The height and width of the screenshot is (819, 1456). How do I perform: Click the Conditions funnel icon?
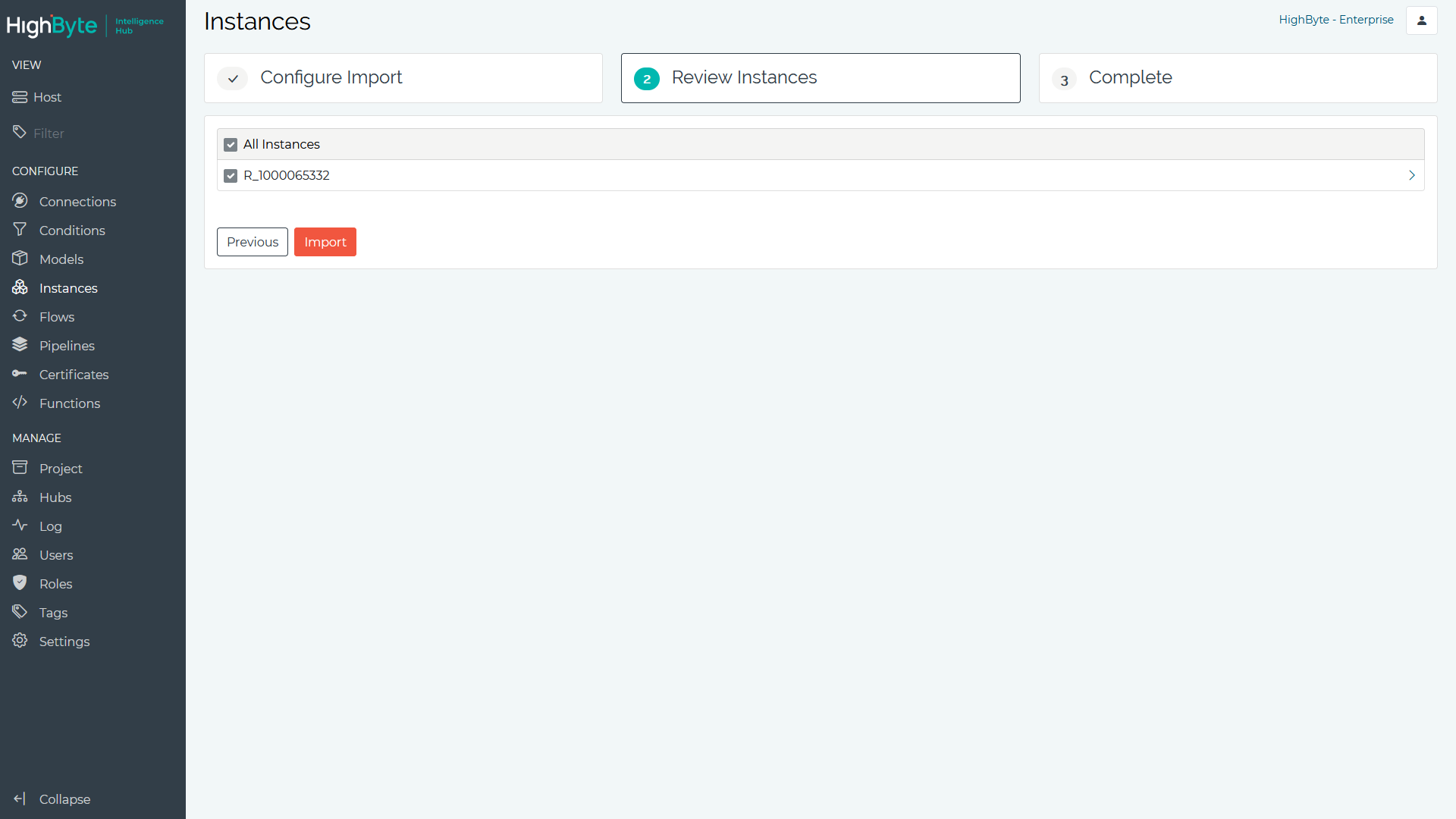pos(20,230)
